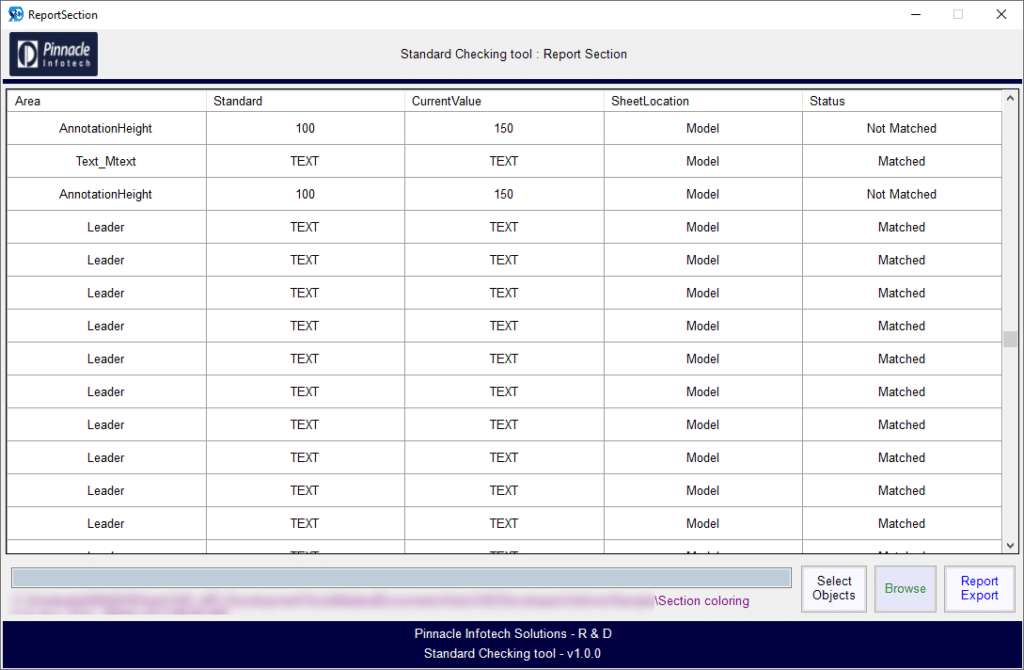Click Report Export to generate the report

coord(979,589)
